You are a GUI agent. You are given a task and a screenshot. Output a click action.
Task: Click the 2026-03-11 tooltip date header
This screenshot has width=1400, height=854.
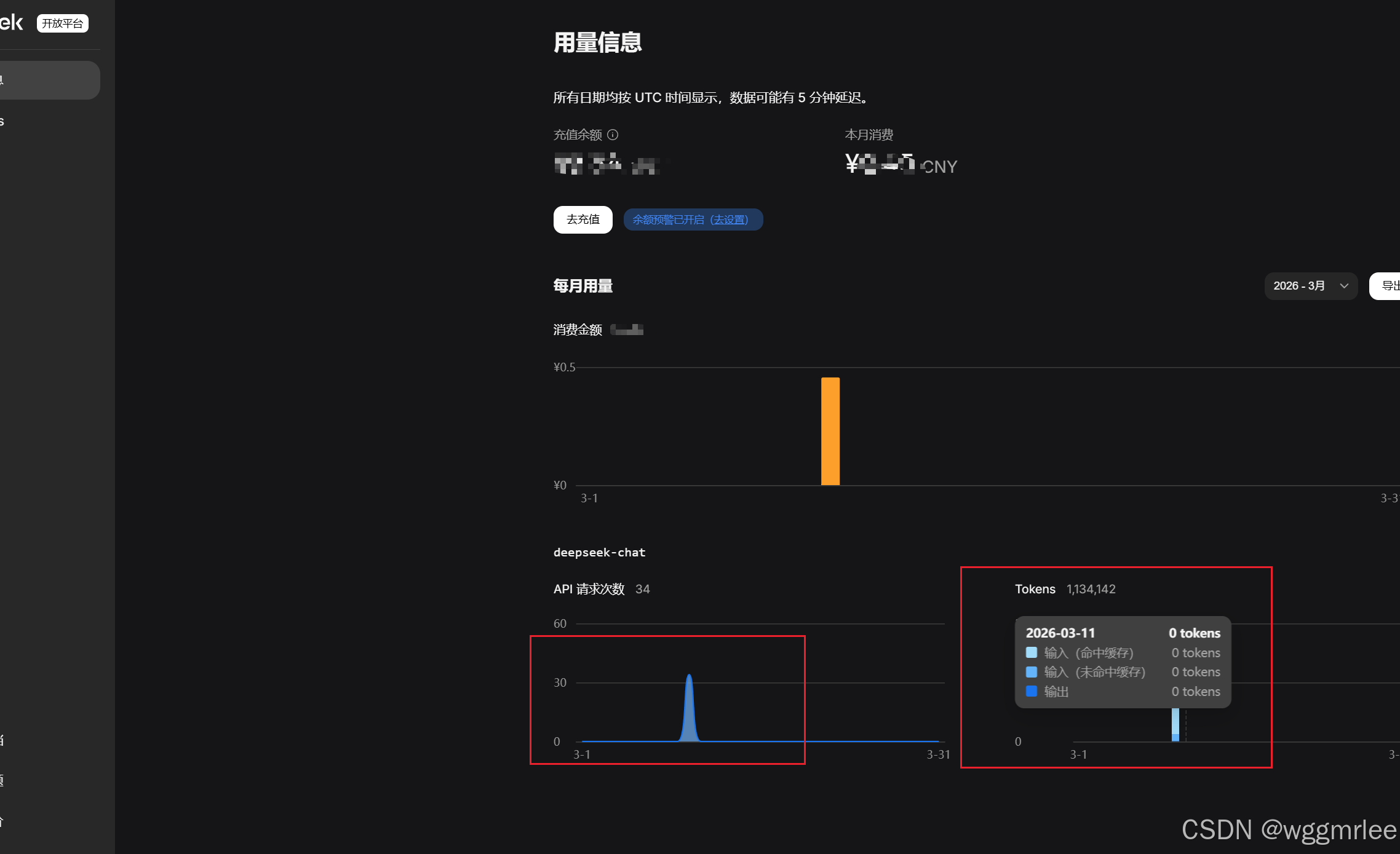click(1060, 633)
